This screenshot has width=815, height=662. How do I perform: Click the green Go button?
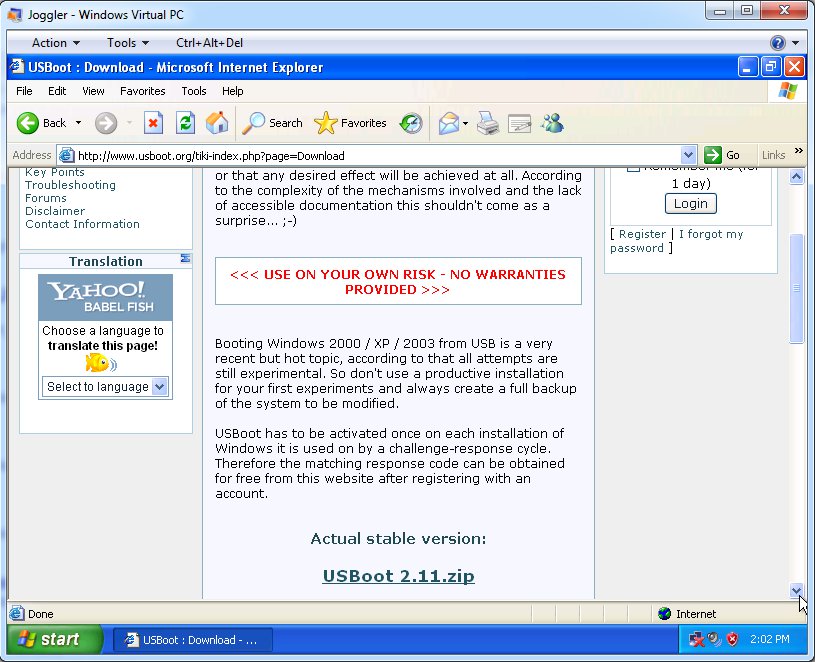click(x=721, y=155)
